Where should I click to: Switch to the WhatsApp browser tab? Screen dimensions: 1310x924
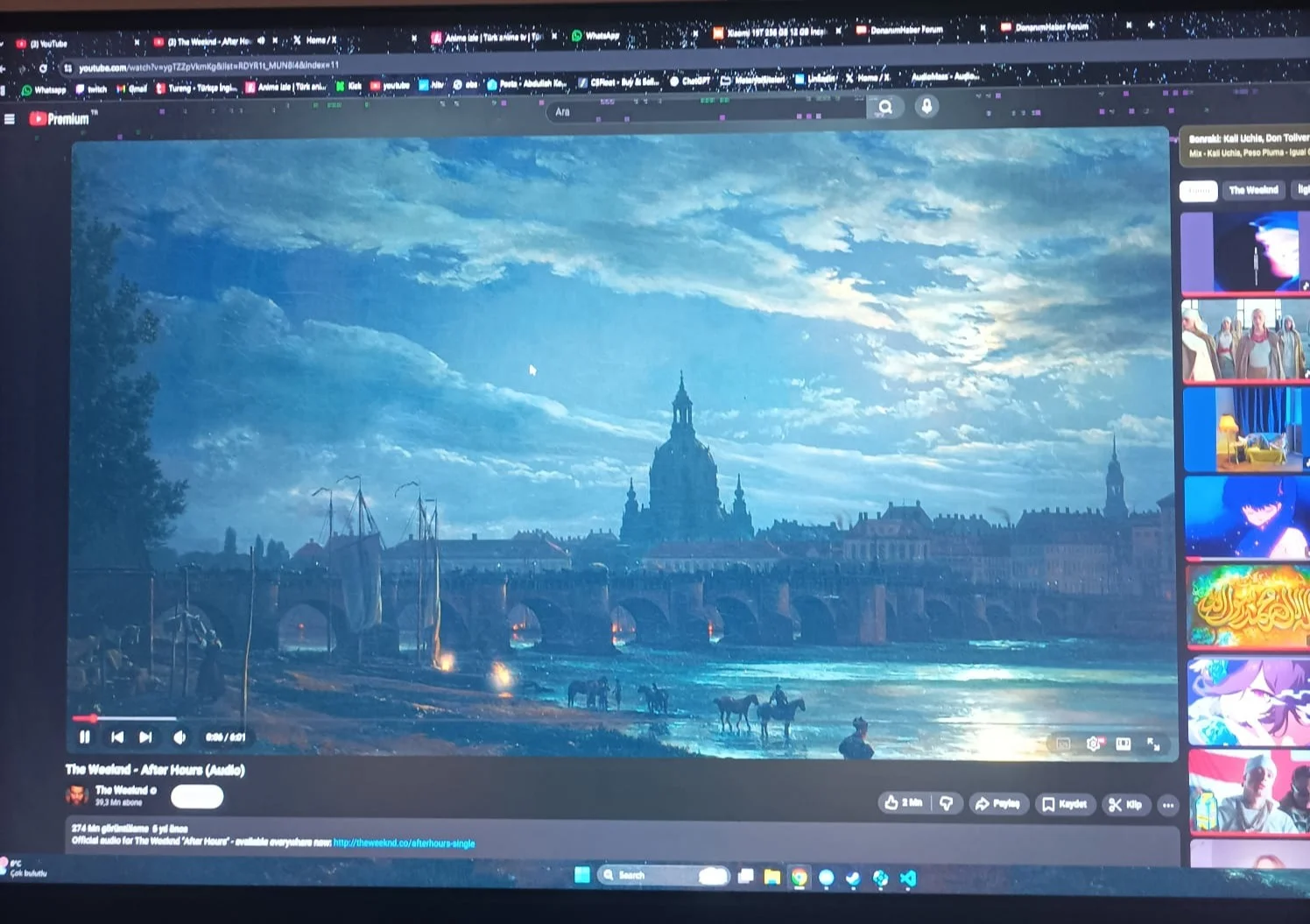click(632, 36)
